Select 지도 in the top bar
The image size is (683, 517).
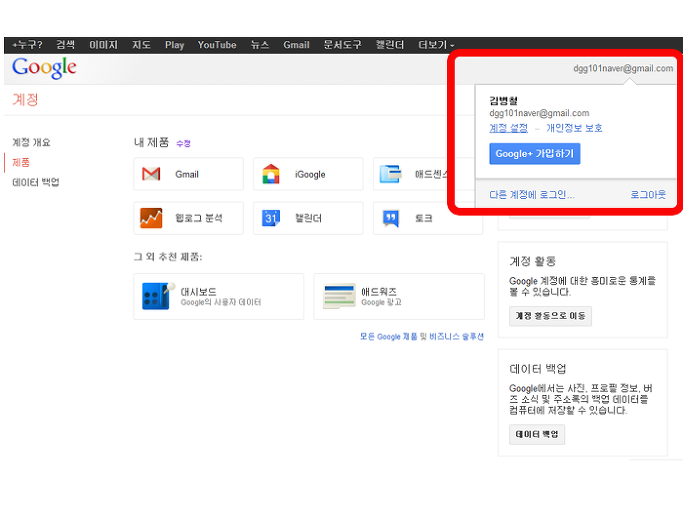[142, 45]
